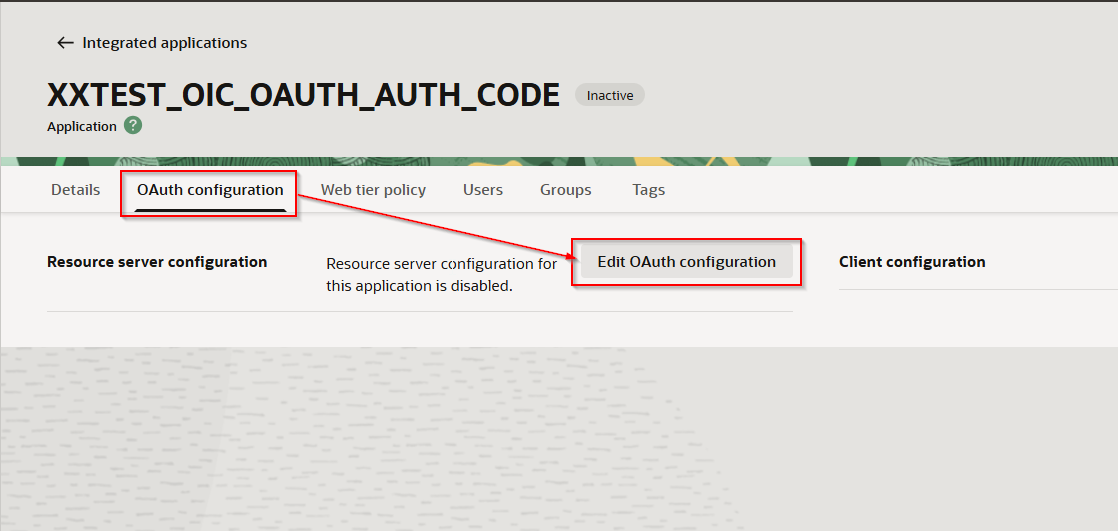Click the XXTEST_OIC_OAUTH_AUTH_CODE application title

pos(303,95)
